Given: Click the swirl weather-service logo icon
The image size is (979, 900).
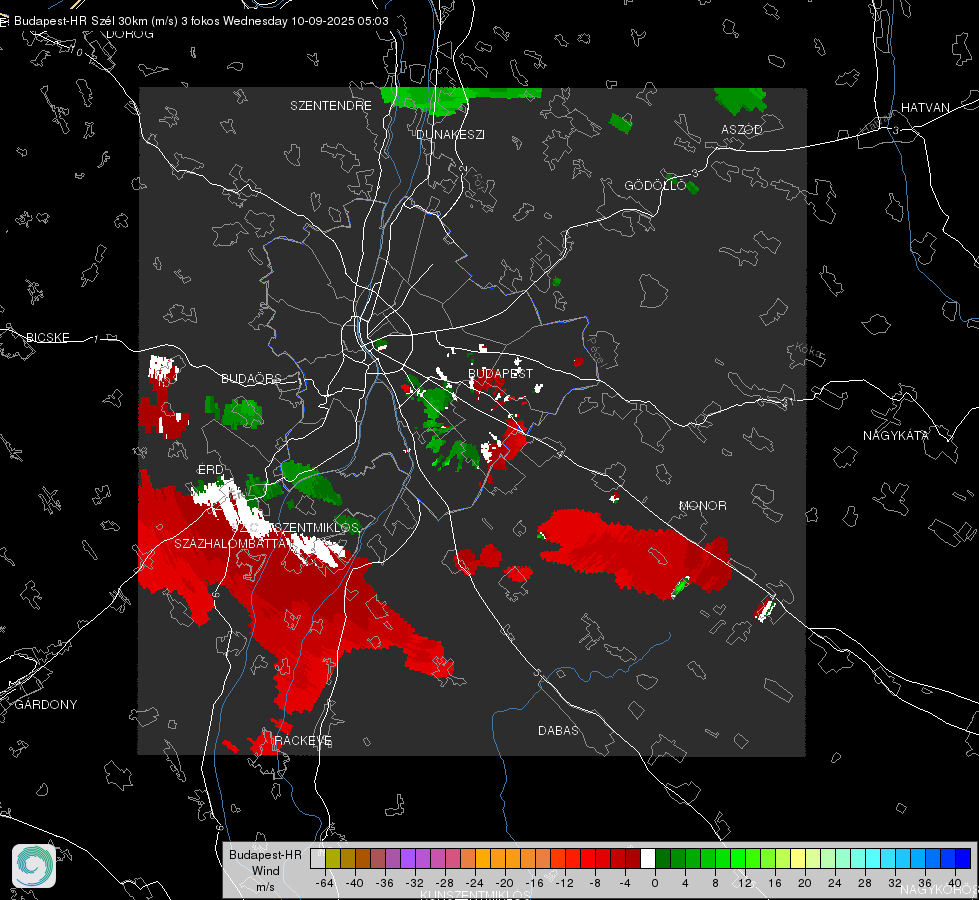Looking at the screenshot, I should click(34, 866).
